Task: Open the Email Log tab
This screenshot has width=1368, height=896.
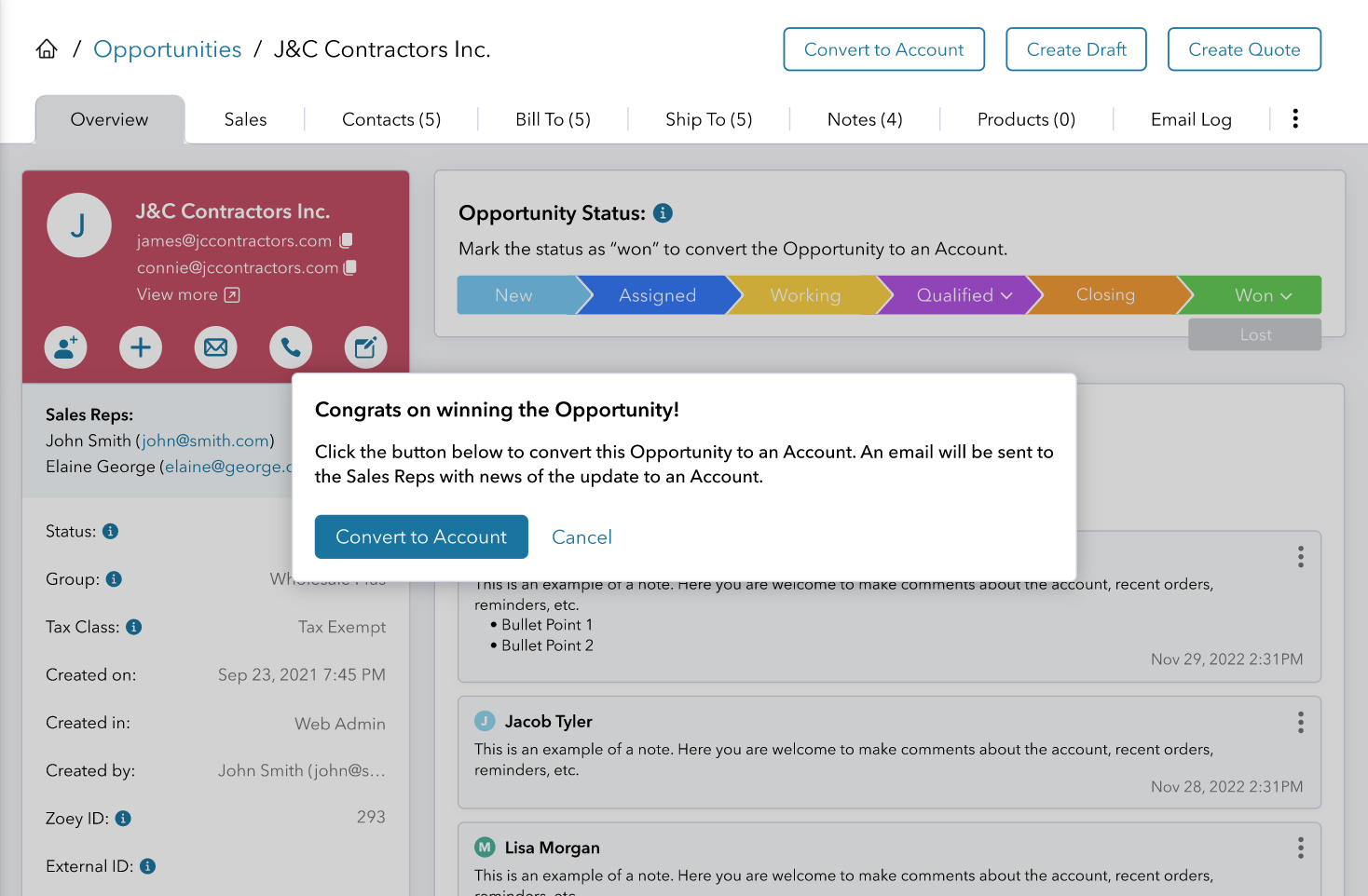Action: click(x=1191, y=119)
